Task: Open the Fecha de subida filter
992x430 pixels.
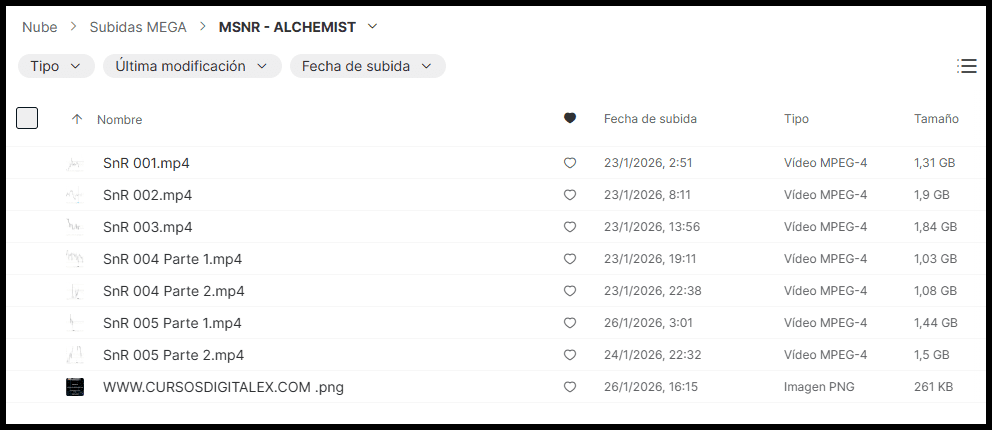Action: coord(367,66)
